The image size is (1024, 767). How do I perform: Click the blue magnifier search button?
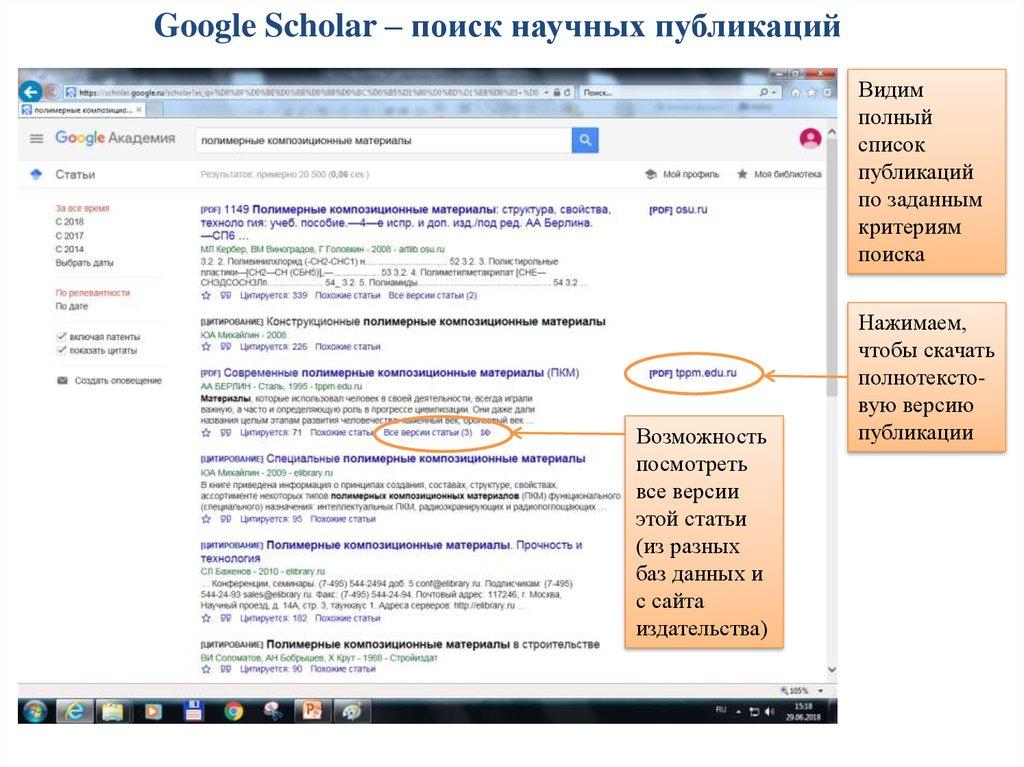click(x=585, y=141)
